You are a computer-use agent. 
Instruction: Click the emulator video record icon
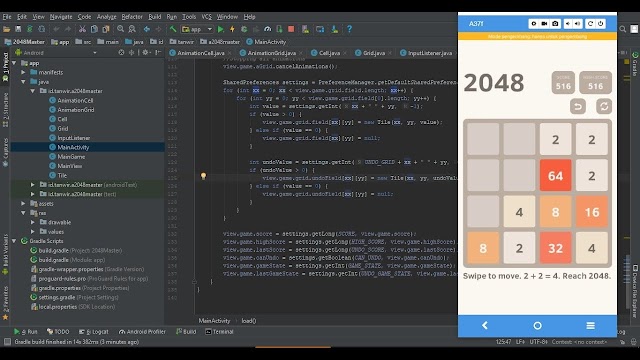544,24
